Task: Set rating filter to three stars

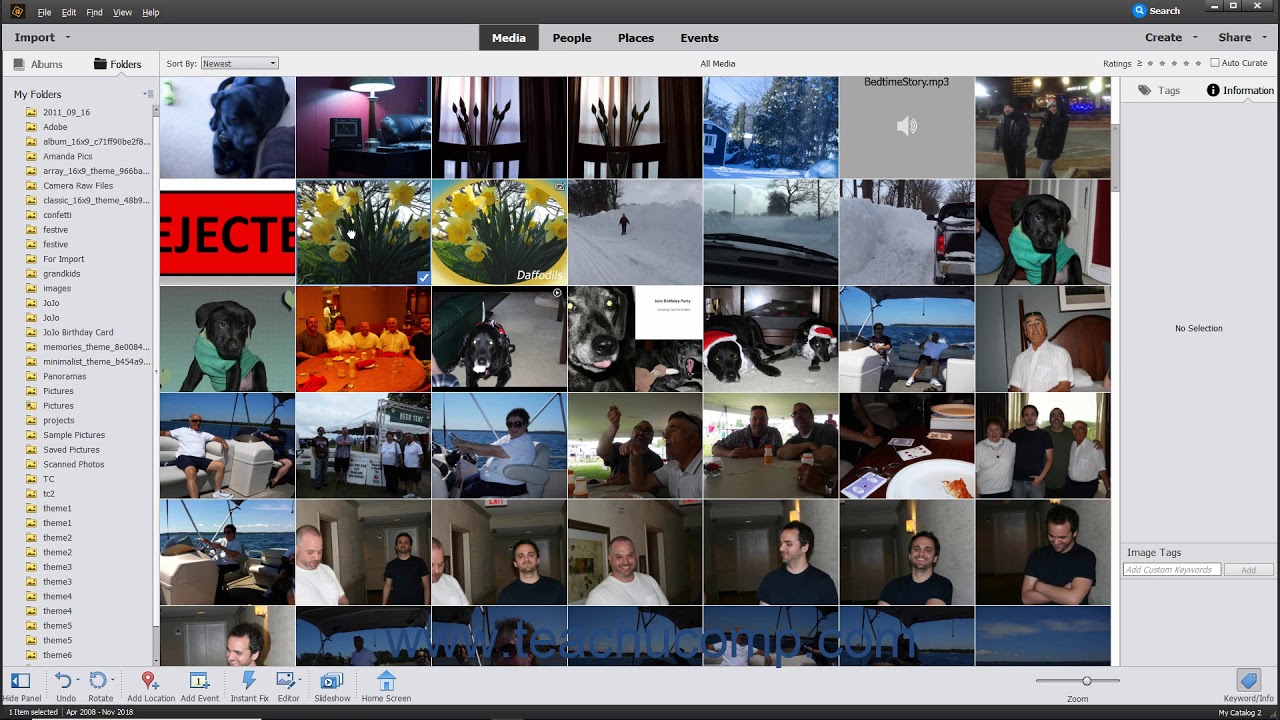Action: 1175,63
